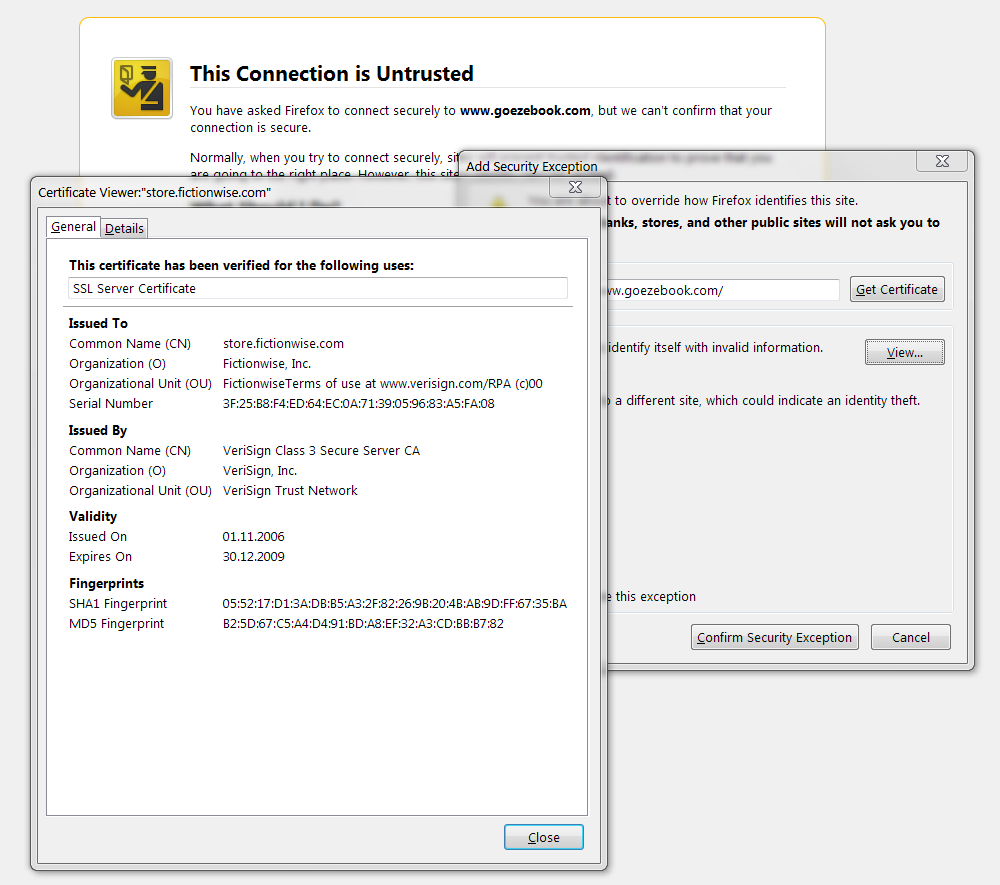Click the SHA1 Fingerprint label
This screenshot has width=1000, height=885.
[x=118, y=604]
